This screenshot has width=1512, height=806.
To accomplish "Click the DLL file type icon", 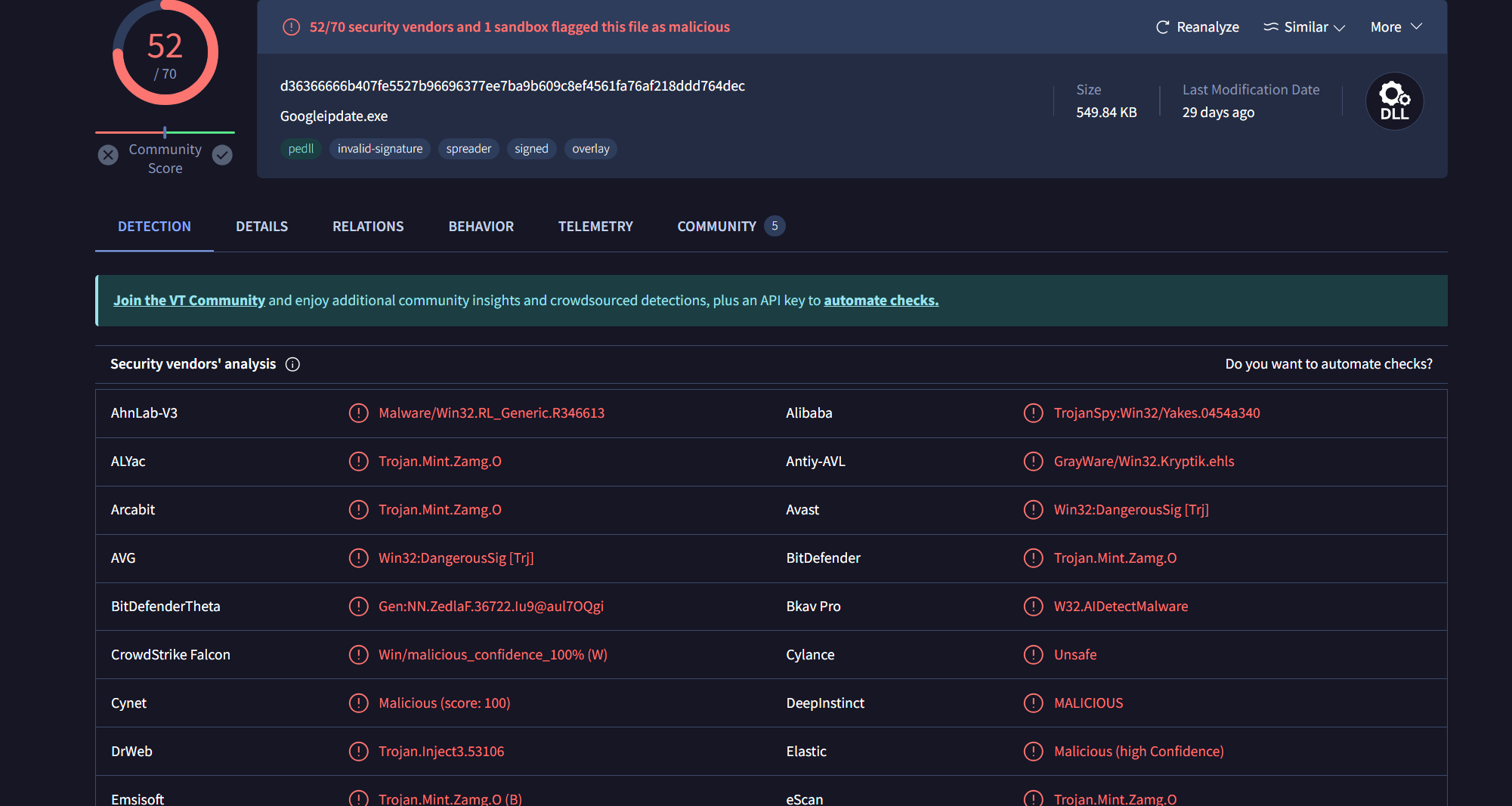I will [x=1394, y=101].
